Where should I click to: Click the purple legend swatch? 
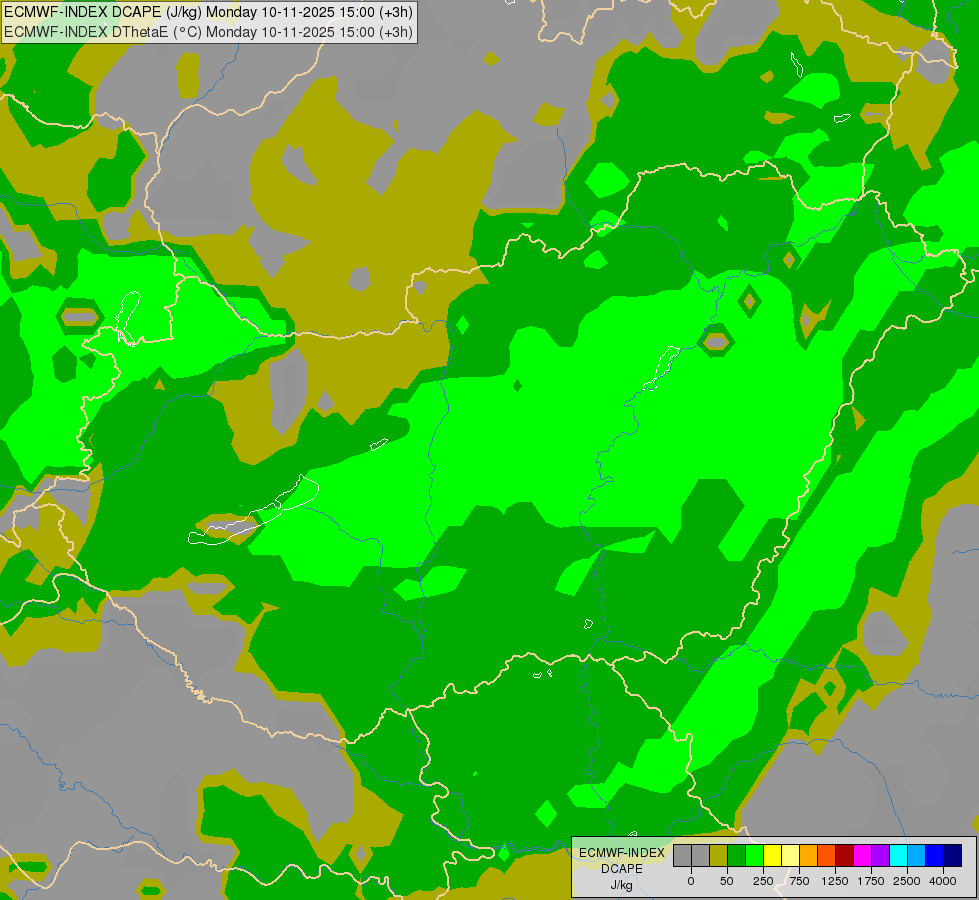coord(881,855)
